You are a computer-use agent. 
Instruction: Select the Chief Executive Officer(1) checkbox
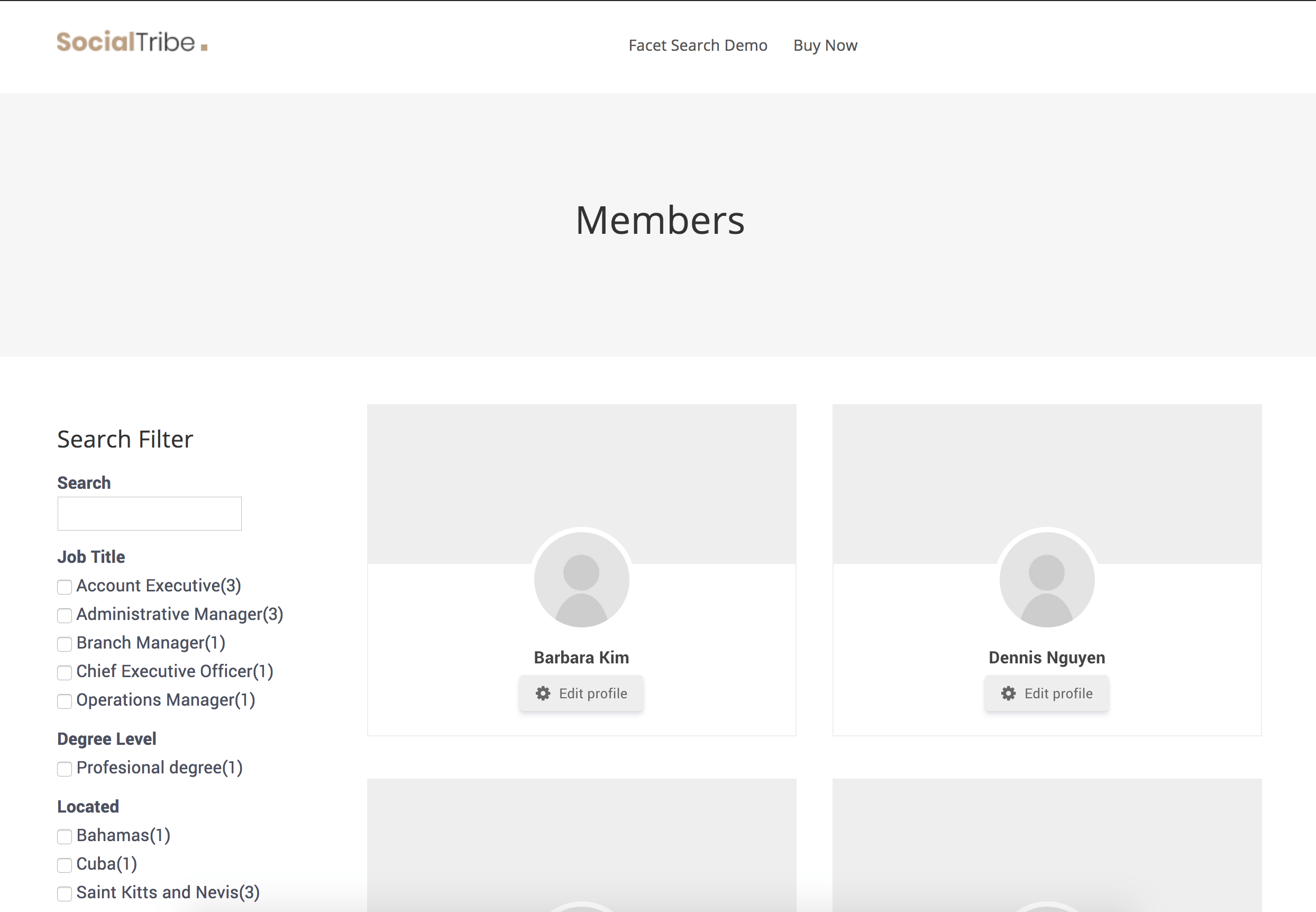[65, 672]
